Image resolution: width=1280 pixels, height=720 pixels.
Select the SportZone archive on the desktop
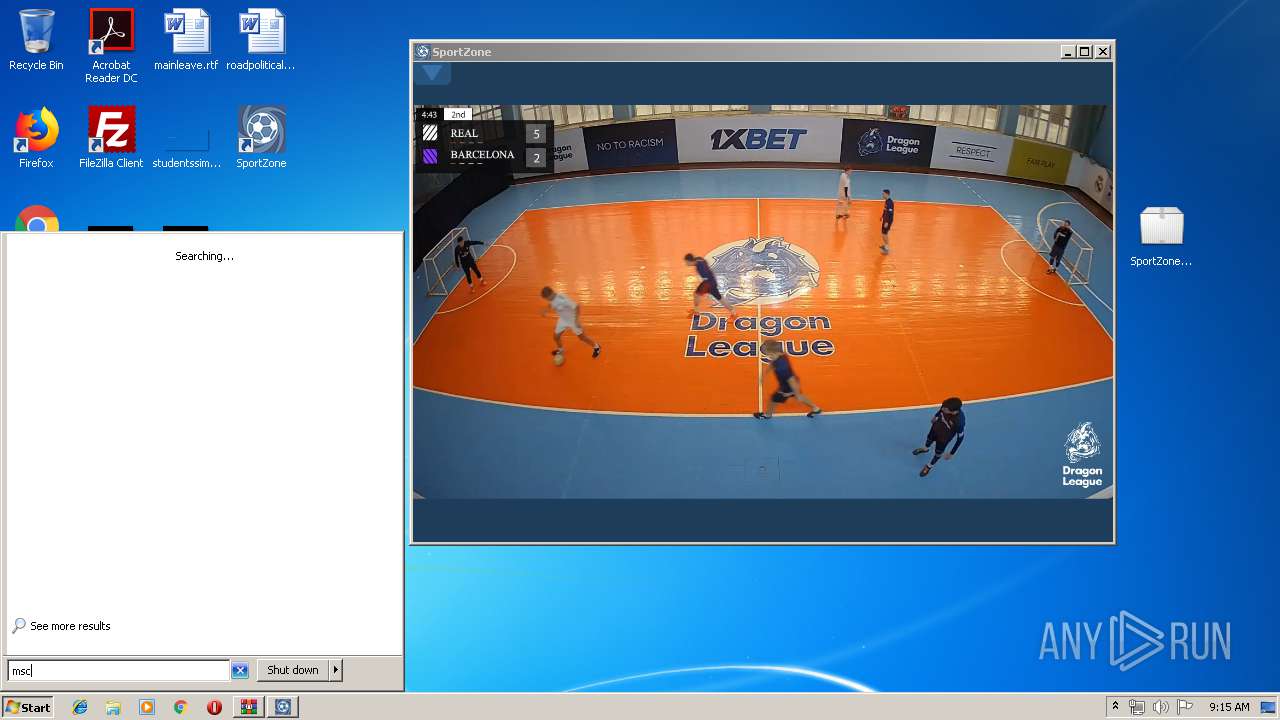[x=1161, y=236]
